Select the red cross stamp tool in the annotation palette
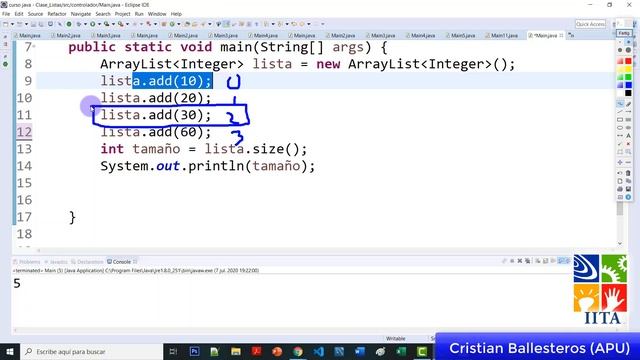Image resolution: width=640 pixels, height=360 pixels. 629,143
